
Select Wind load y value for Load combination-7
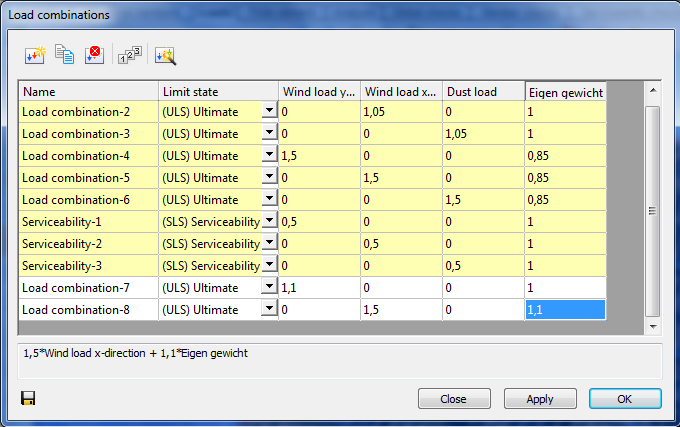319,288
